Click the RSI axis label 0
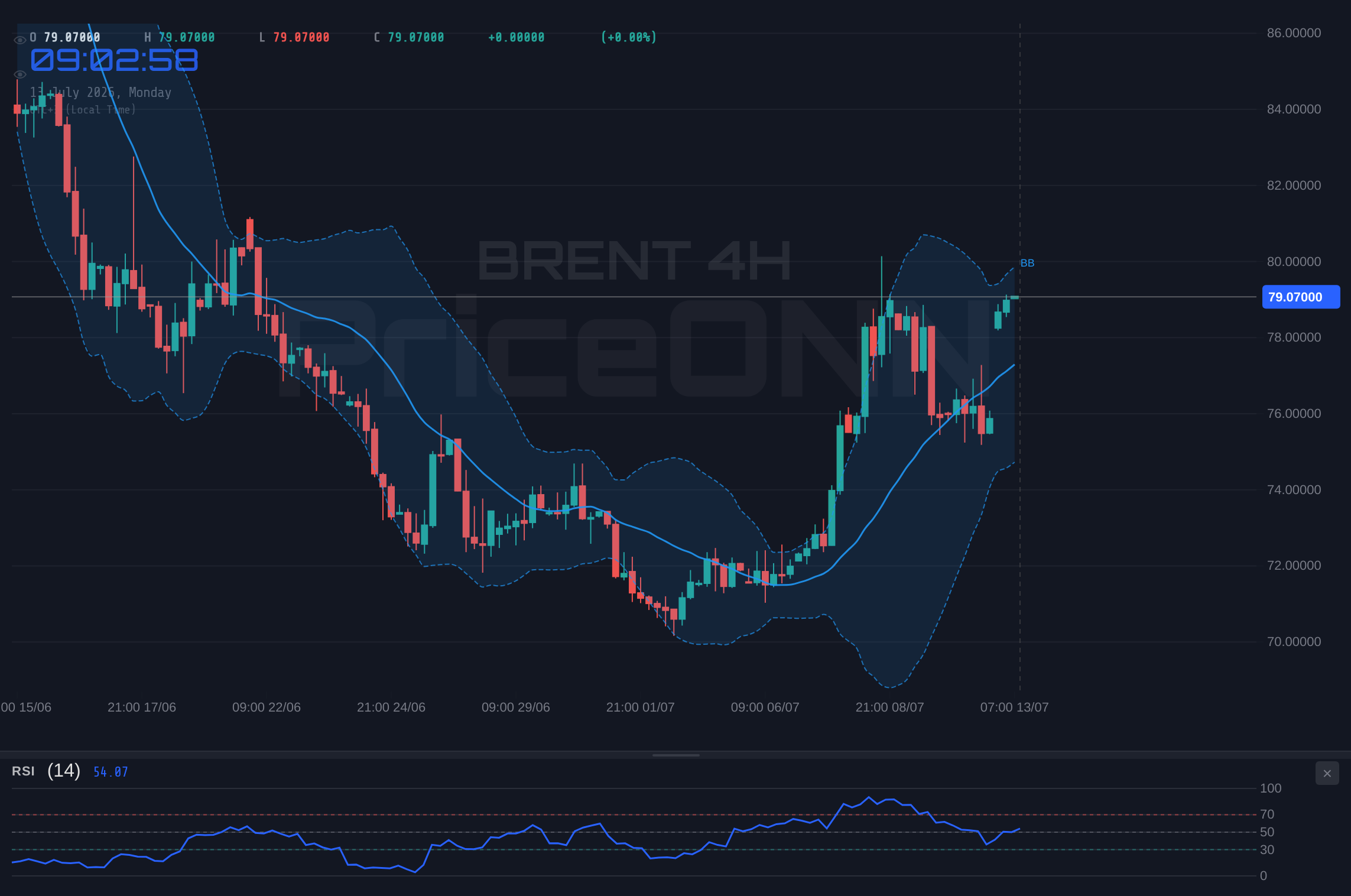The width and height of the screenshot is (1351, 896). pos(1264,876)
